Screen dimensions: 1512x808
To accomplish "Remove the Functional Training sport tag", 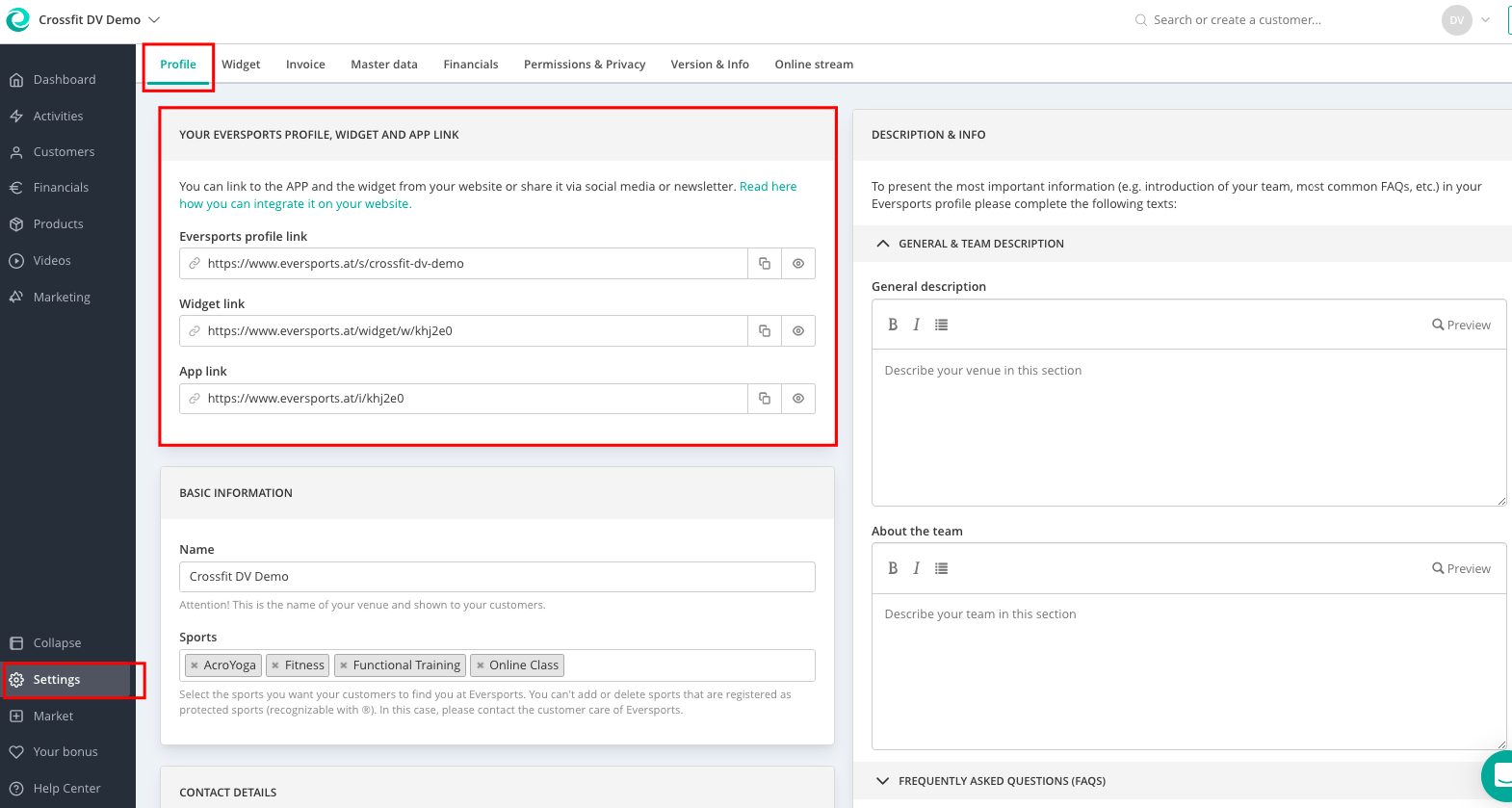I will pyautogui.click(x=344, y=665).
